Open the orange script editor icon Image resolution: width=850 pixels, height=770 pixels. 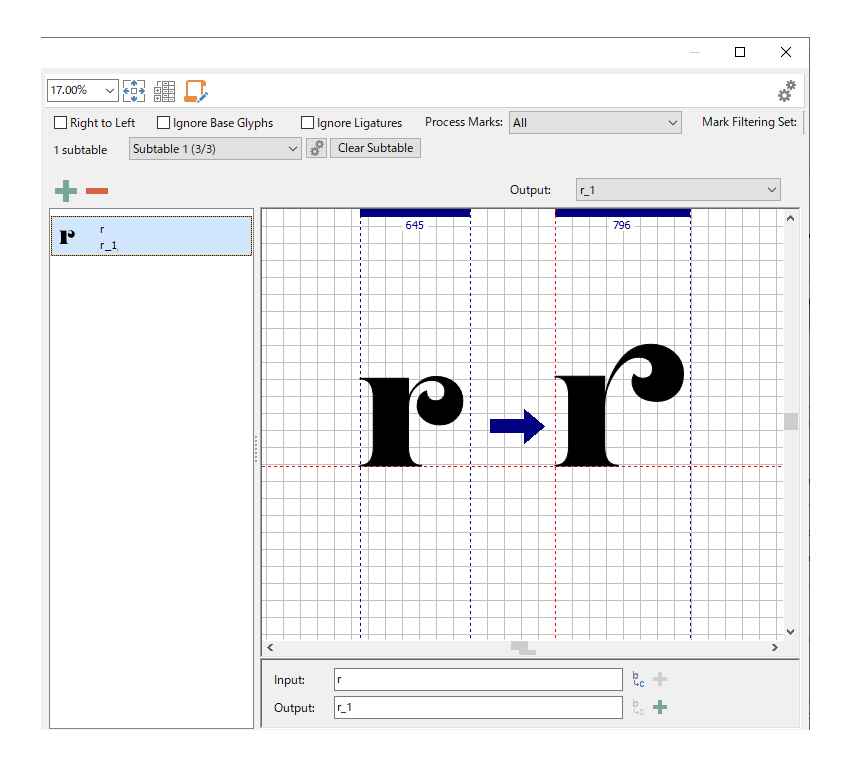click(196, 91)
